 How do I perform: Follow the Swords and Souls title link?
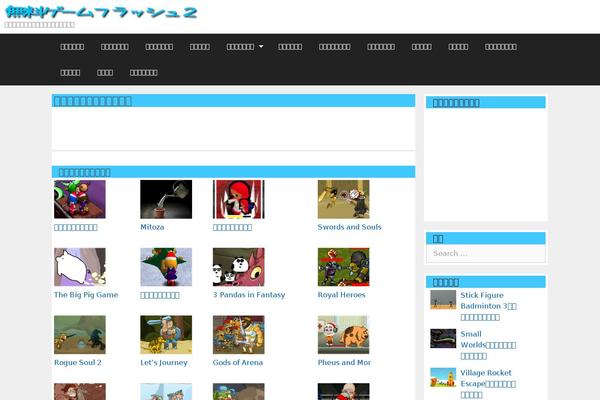(x=349, y=227)
